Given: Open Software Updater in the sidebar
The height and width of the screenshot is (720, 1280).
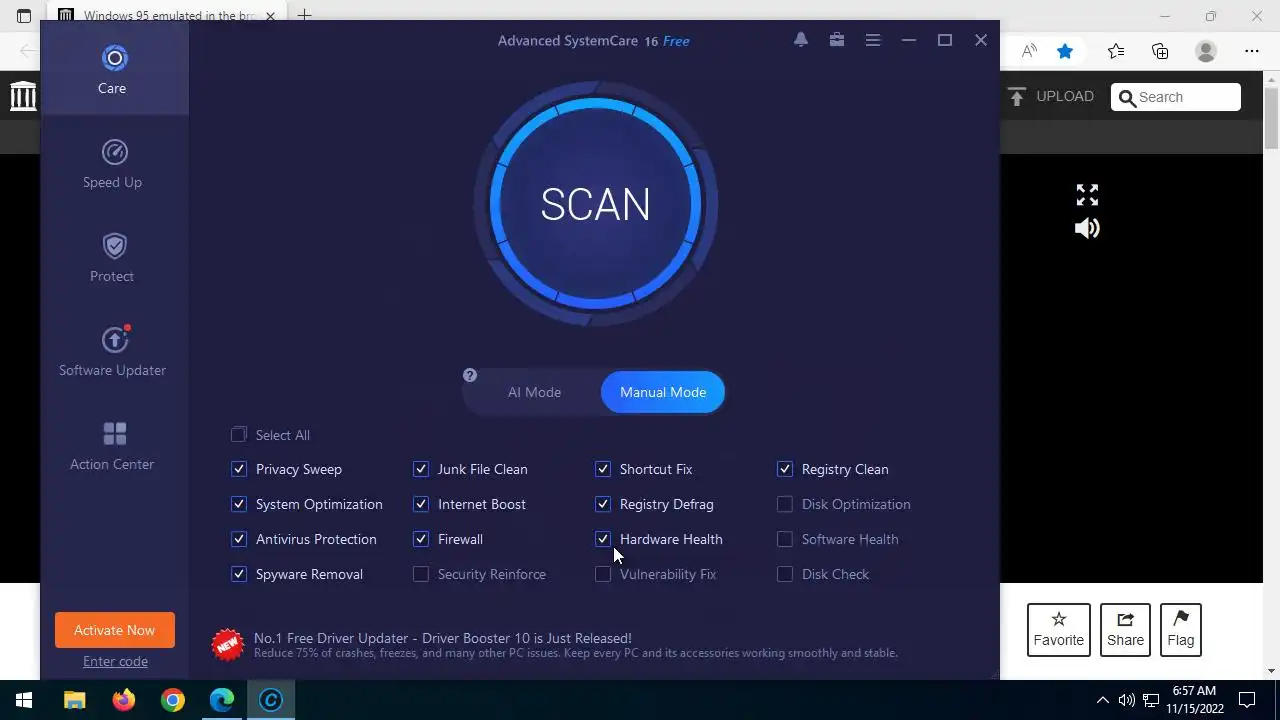Looking at the screenshot, I should [x=114, y=352].
